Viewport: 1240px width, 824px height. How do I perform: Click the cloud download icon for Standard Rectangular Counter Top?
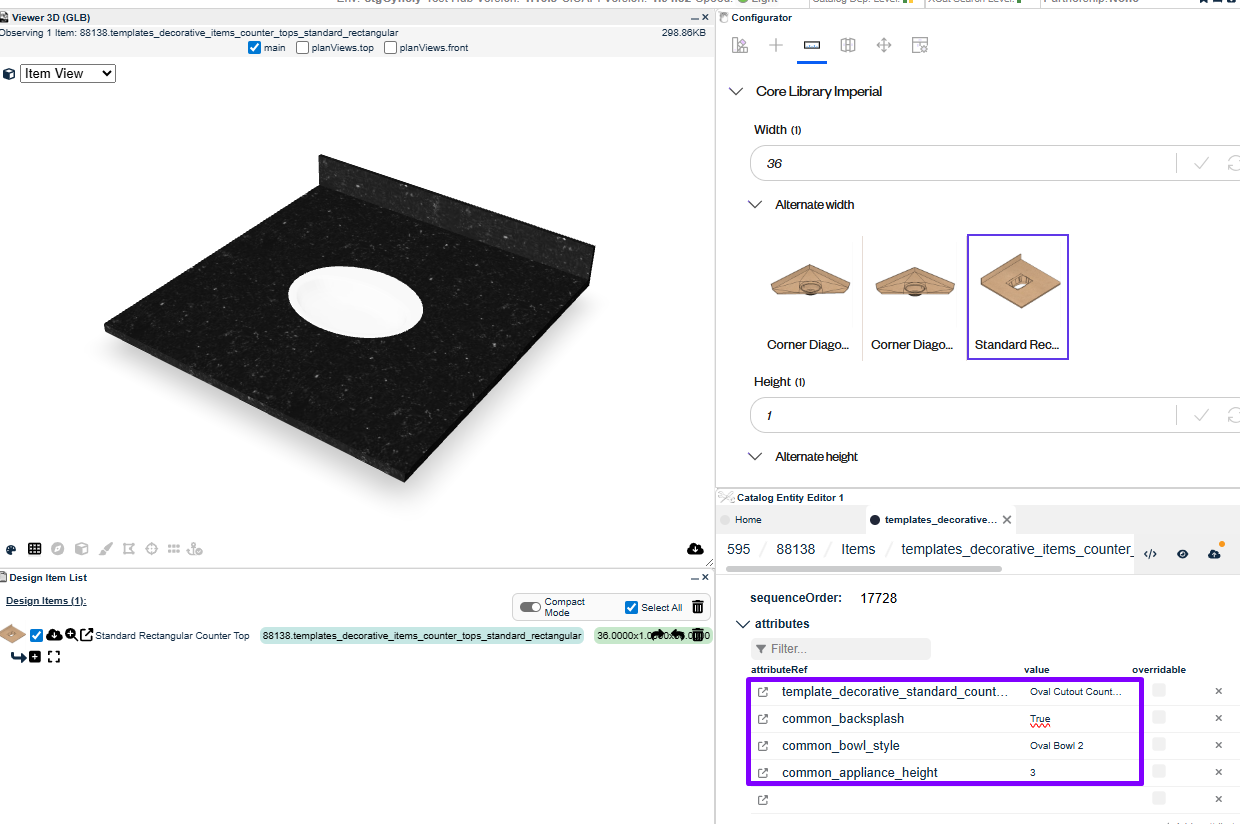click(55, 635)
